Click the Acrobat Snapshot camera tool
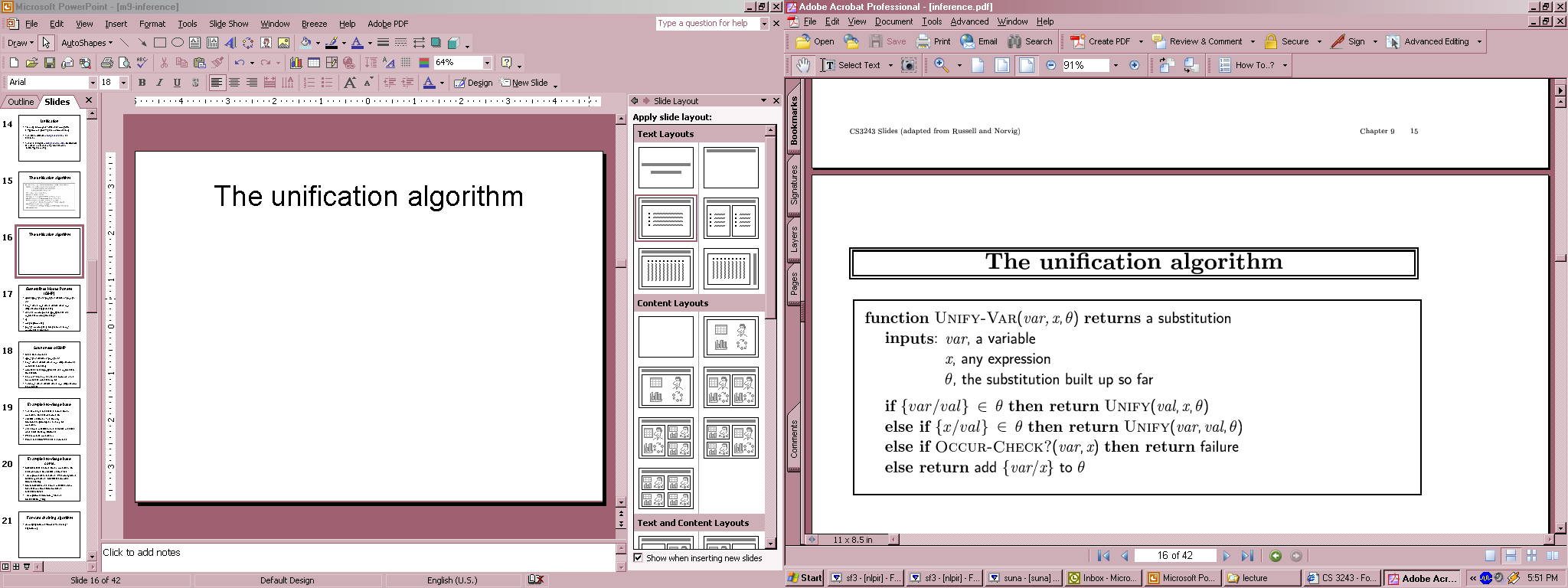 [x=908, y=65]
